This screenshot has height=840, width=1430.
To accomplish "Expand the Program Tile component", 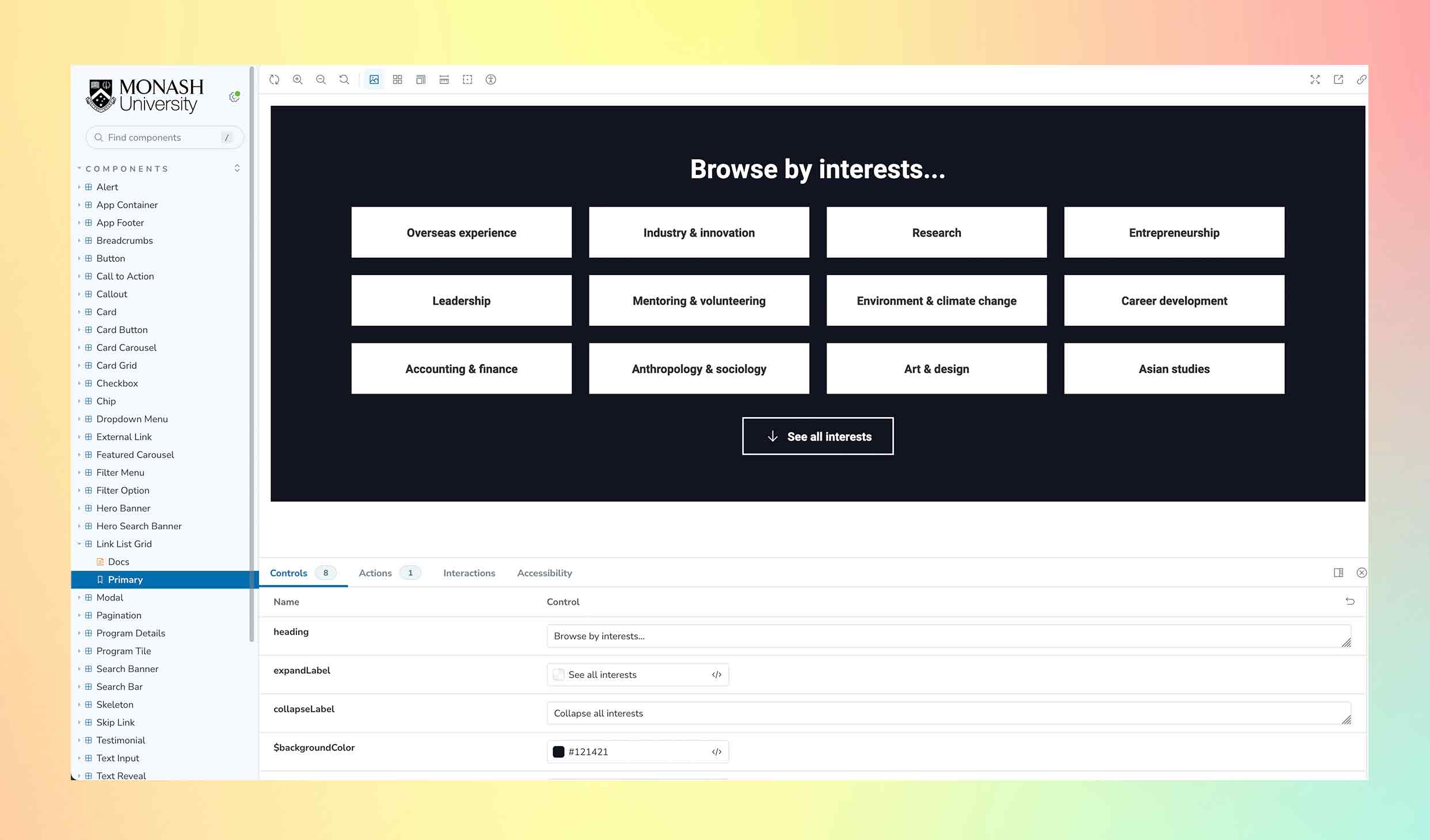I will point(123,651).
